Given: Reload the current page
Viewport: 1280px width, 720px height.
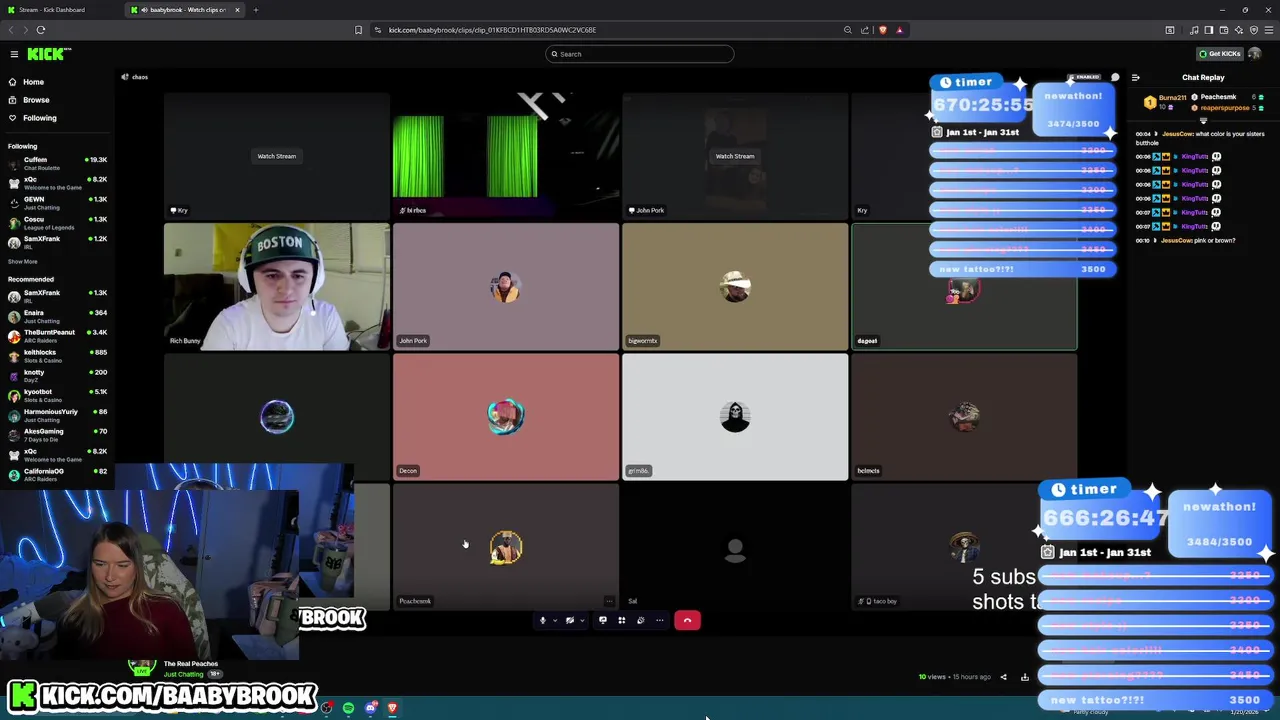Looking at the screenshot, I should (41, 30).
